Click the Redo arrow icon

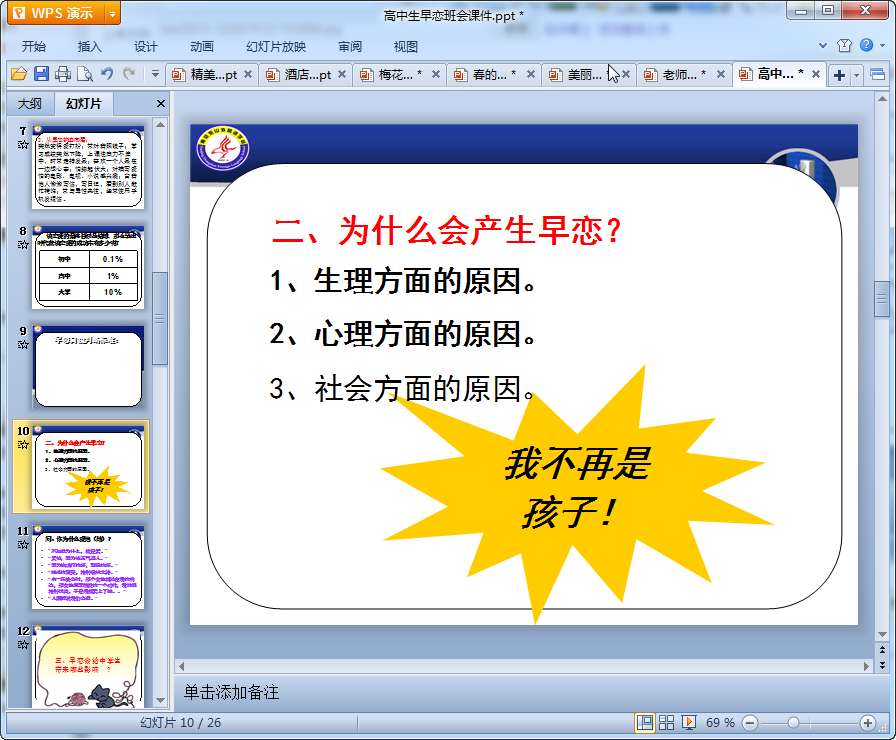pos(129,74)
